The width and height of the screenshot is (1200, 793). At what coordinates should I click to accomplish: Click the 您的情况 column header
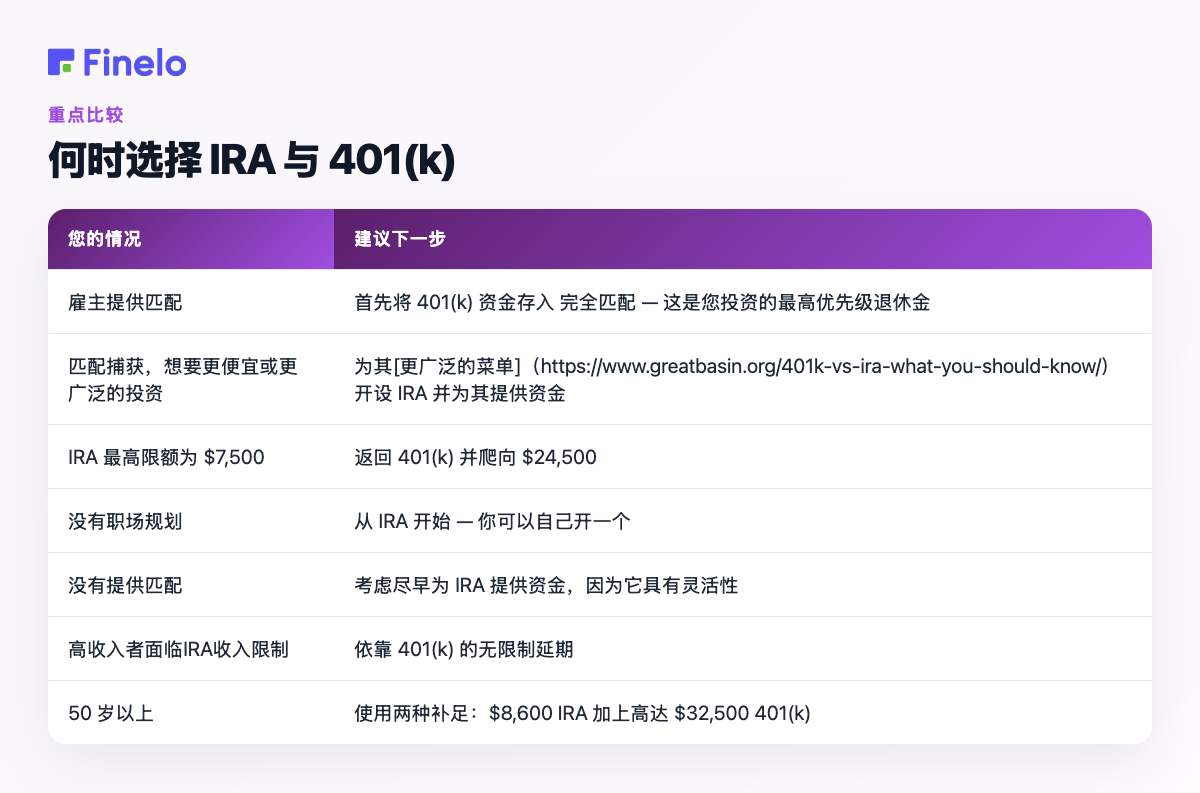point(191,239)
